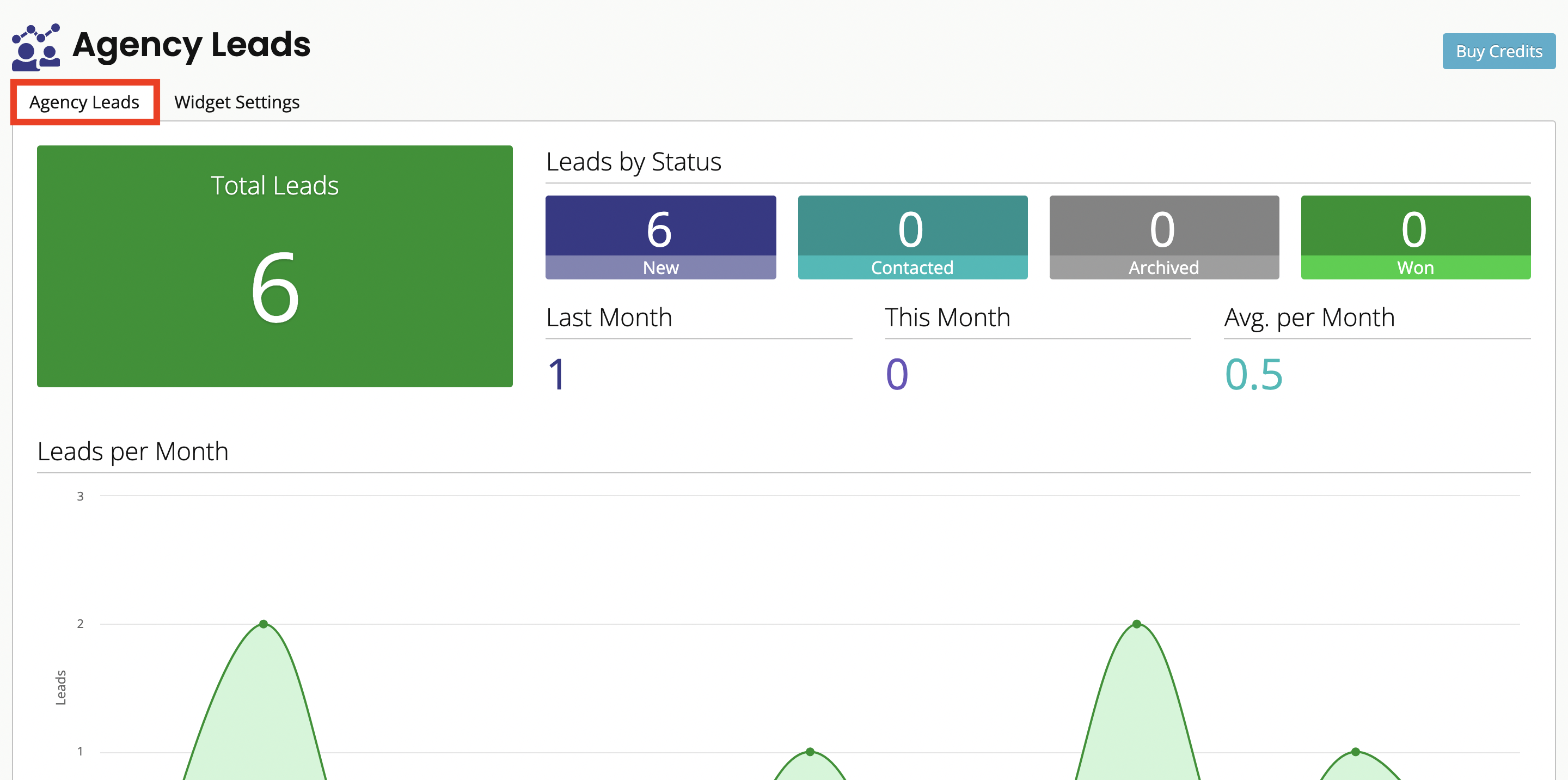Click the first chart peak data point at 2

pyautogui.click(x=264, y=624)
